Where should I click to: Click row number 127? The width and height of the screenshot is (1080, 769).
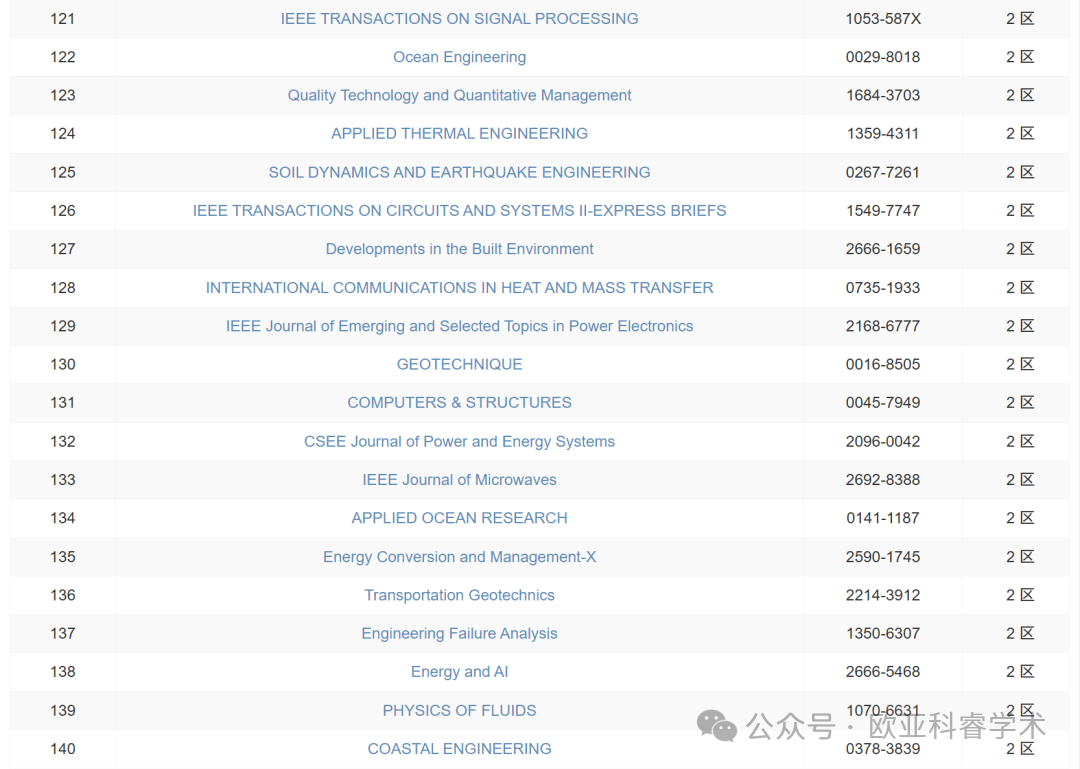pos(63,249)
